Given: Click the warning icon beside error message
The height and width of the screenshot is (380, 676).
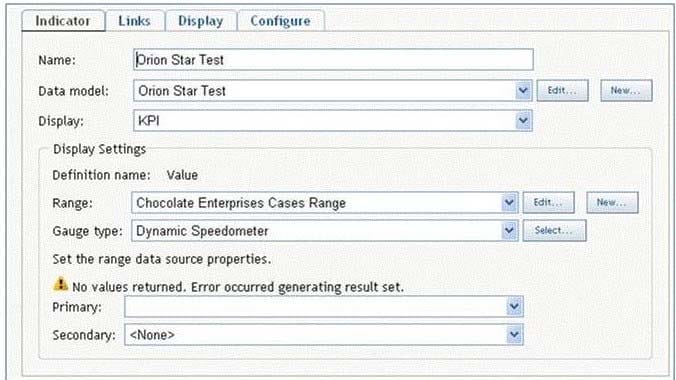Looking at the screenshot, I should (x=60, y=284).
